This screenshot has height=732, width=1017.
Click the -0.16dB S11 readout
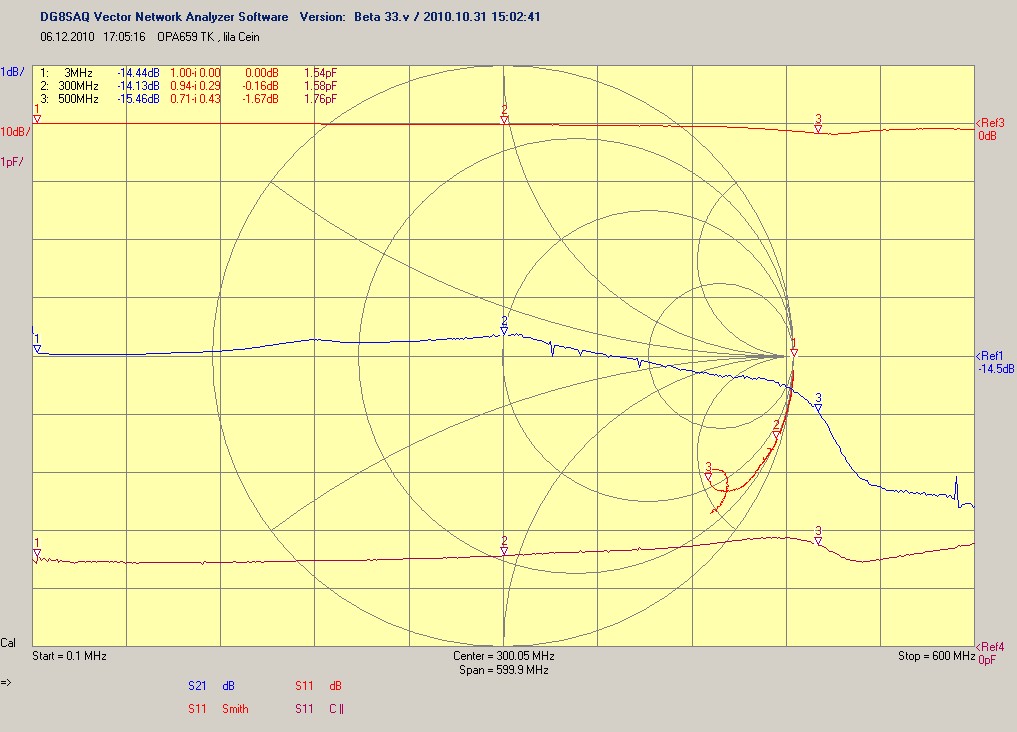tap(261, 86)
